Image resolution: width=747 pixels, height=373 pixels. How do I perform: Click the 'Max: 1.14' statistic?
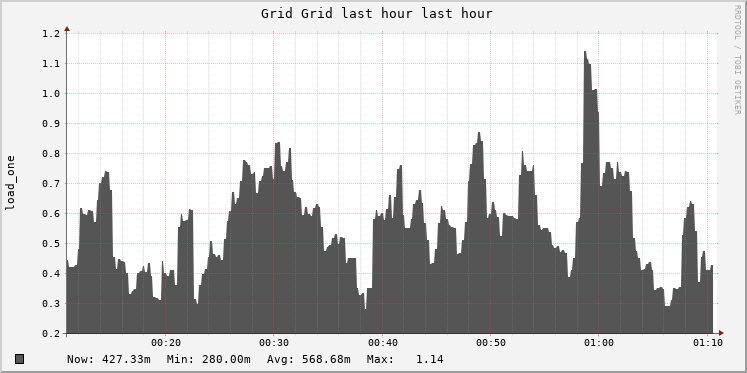(405, 359)
